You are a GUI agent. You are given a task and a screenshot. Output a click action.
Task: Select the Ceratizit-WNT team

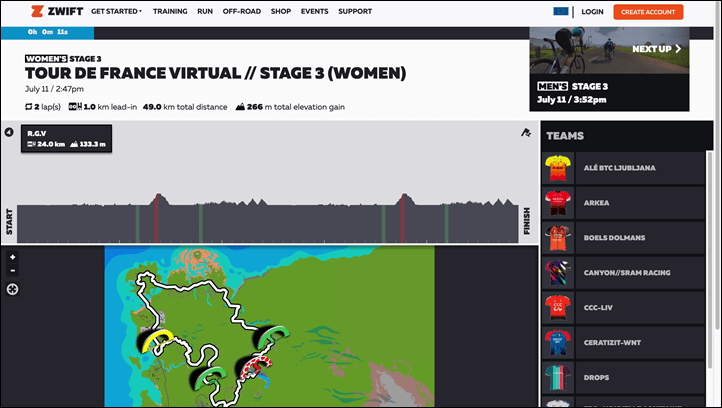click(x=623, y=343)
